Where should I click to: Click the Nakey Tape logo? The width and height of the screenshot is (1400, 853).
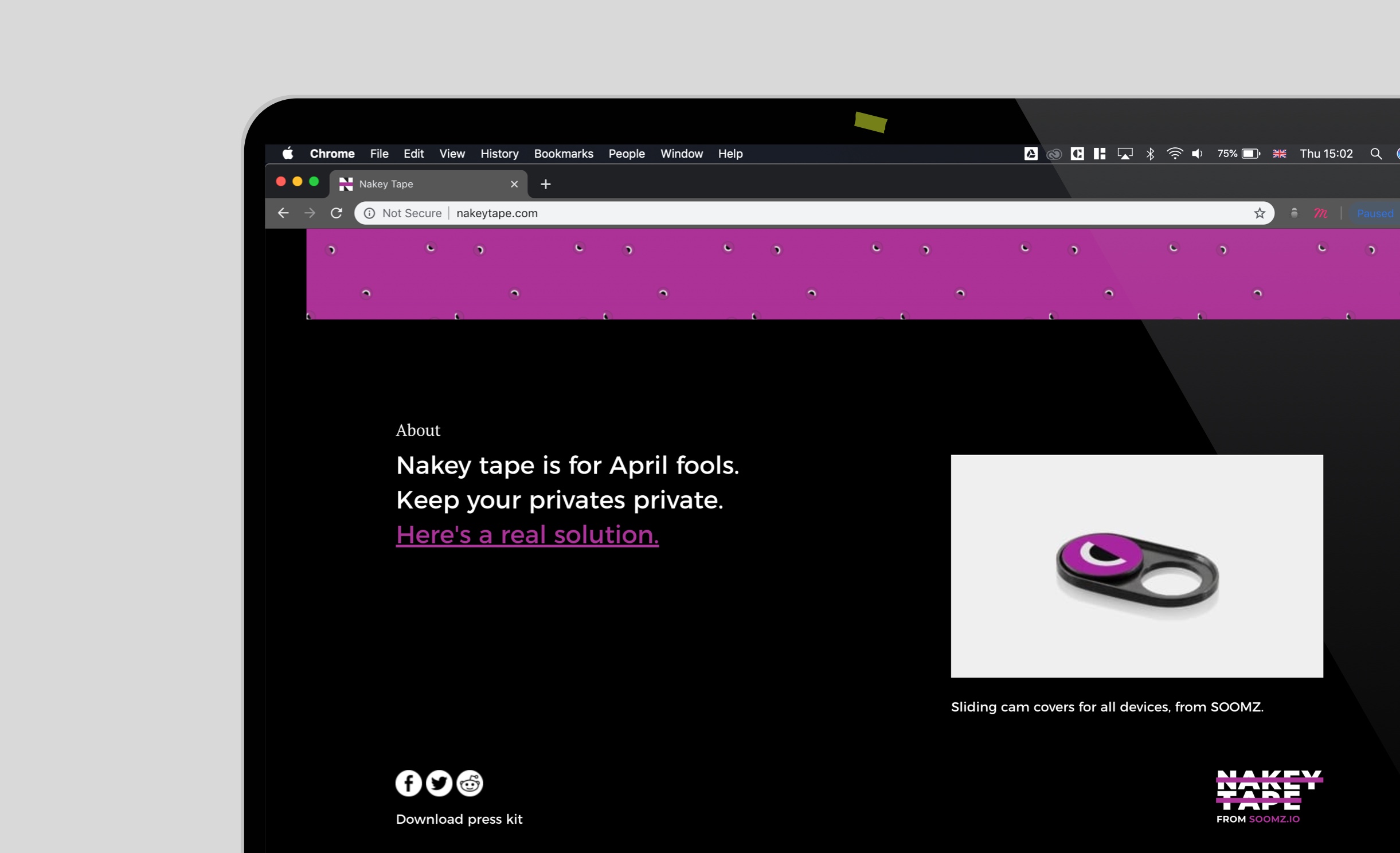(x=1269, y=790)
